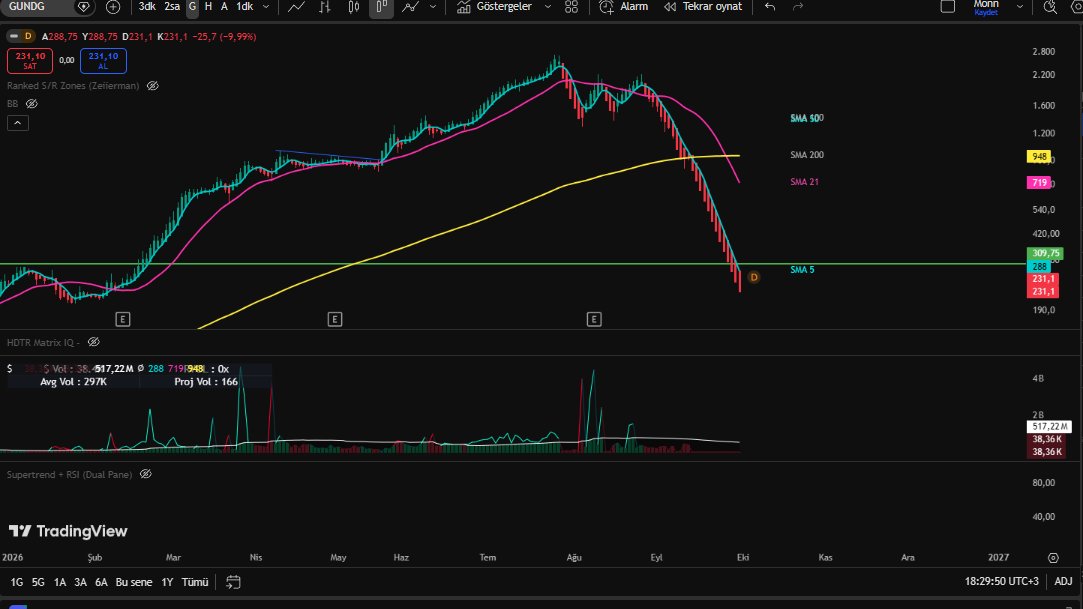1083x609 pixels.
Task: Click the E earnings marker near May
Action: 334,319
